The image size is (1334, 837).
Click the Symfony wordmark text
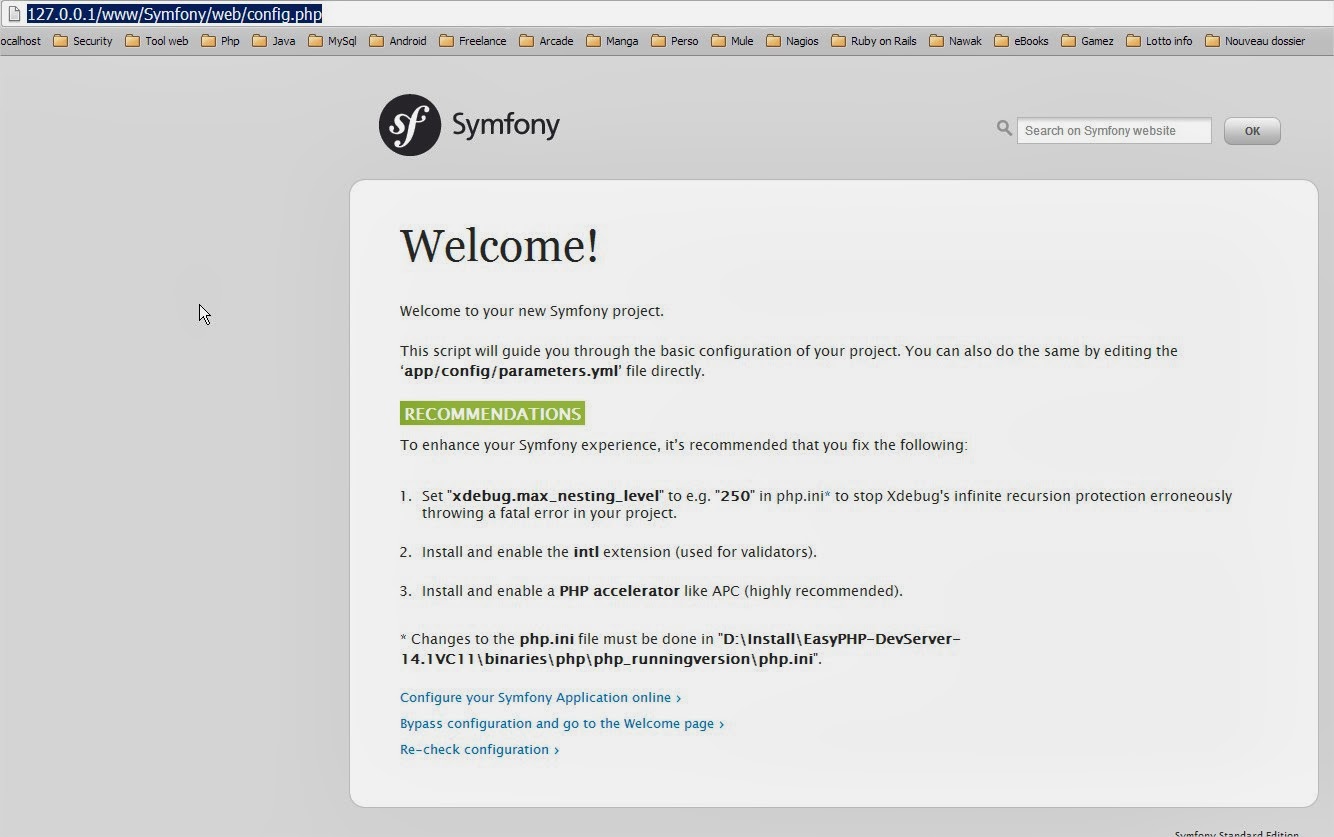pos(506,126)
